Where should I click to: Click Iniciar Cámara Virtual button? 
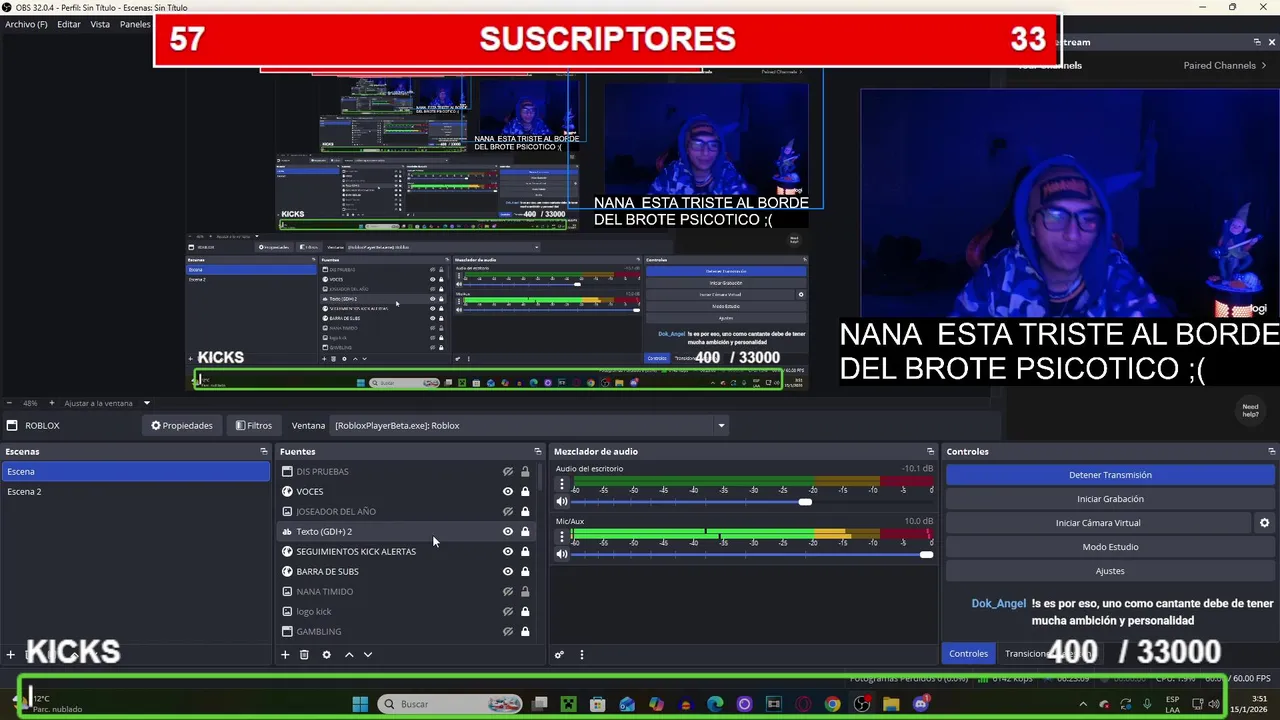tap(1098, 523)
